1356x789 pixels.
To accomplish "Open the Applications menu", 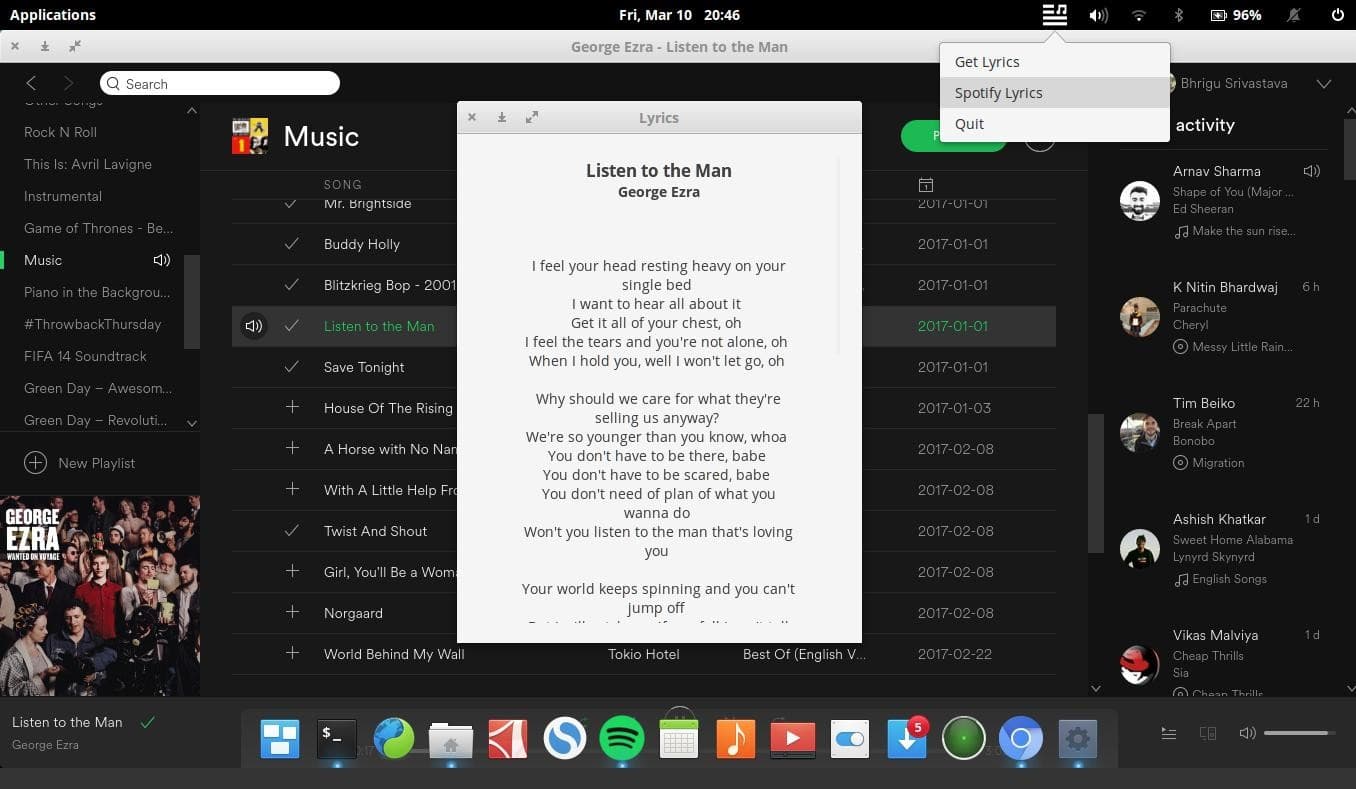I will coord(53,15).
